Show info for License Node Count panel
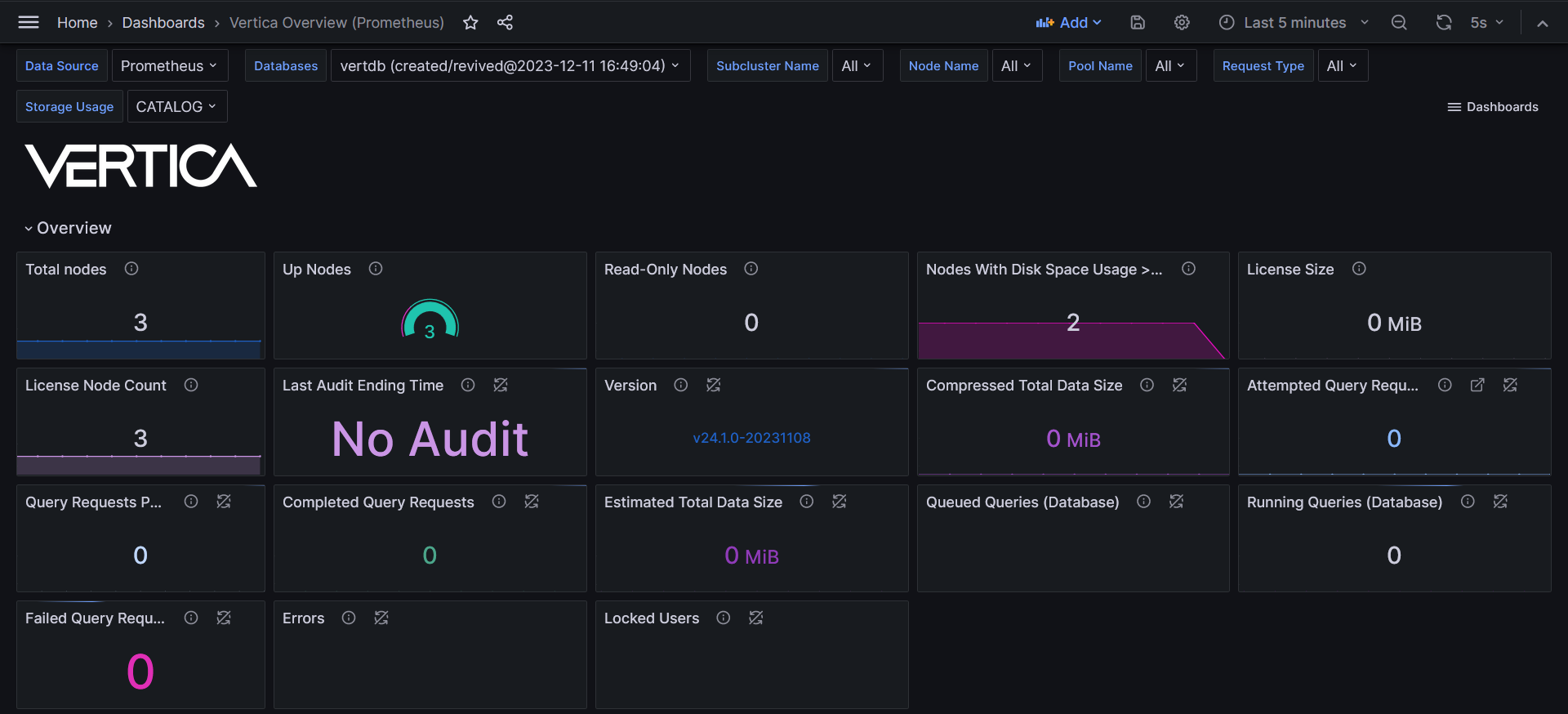1568x714 pixels. (x=191, y=385)
